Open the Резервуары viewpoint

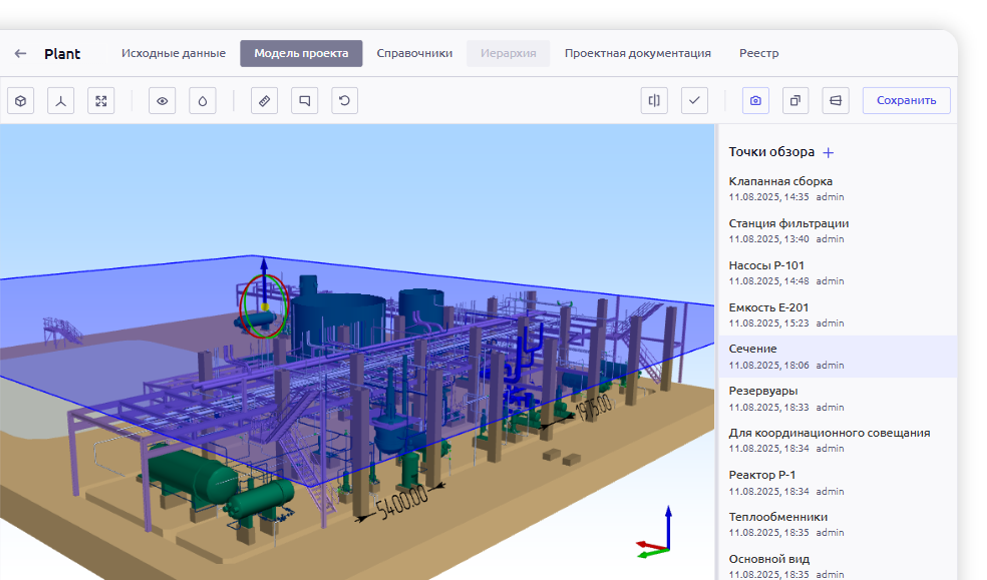838,399
